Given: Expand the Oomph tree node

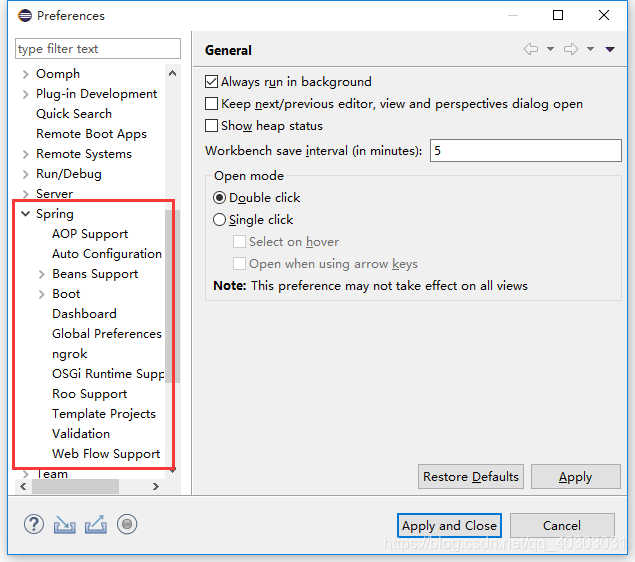Looking at the screenshot, I should [26, 74].
